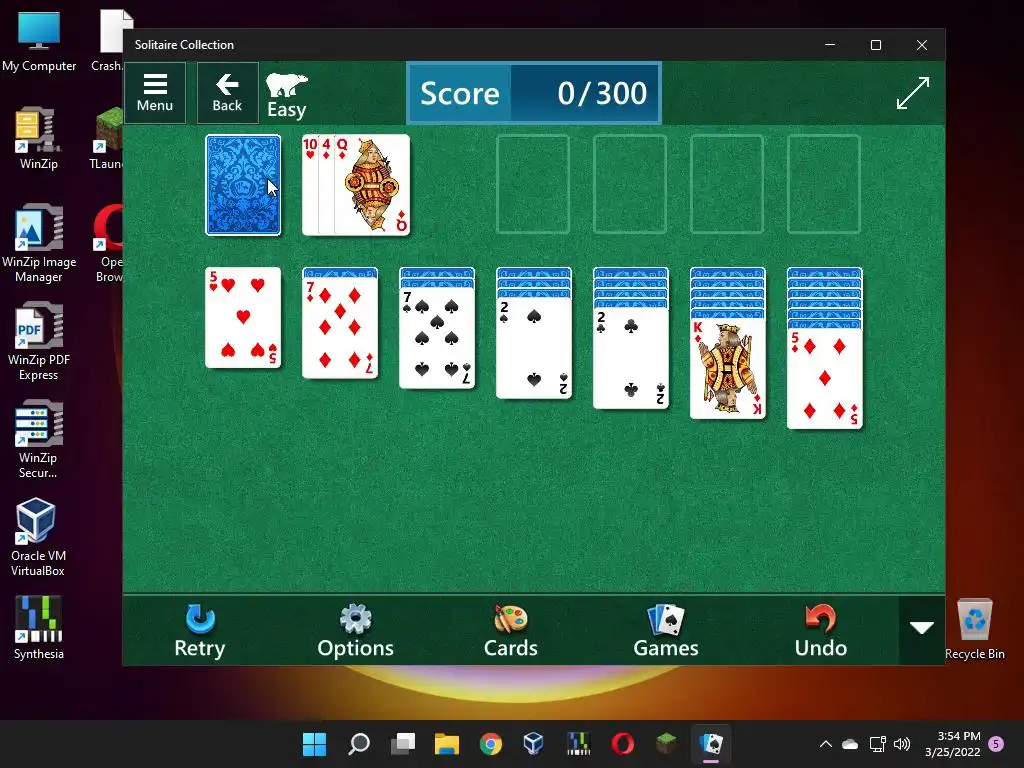Image resolution: width=1024 pixels, height=768 pixels.
Task: Select the 10 of hearts in waste
Action: pyautogui.click(x=310, y=185)
